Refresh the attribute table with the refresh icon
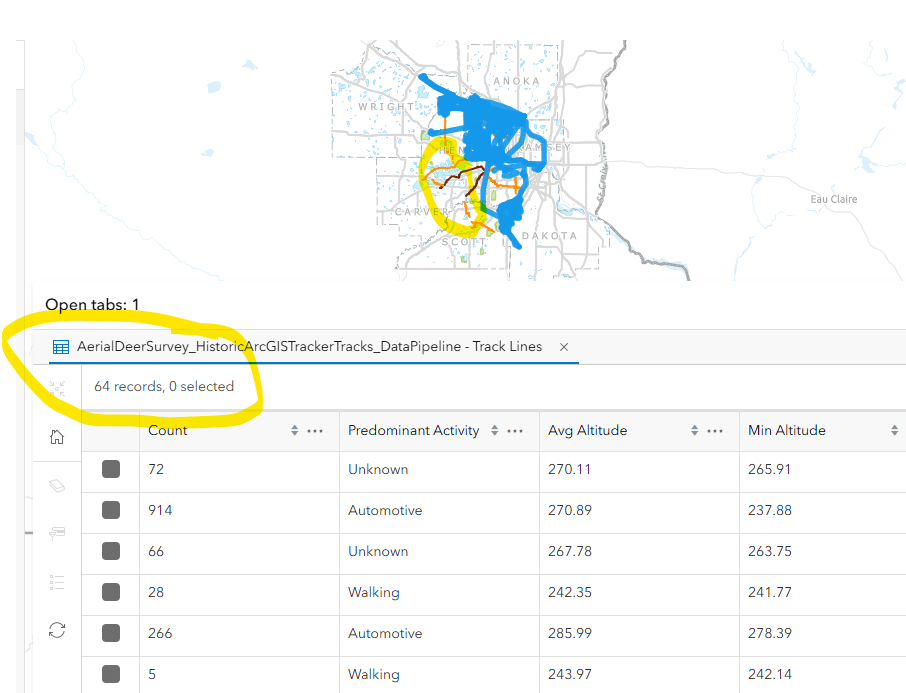Viewport: 906px width, 693px height. pyautogui.click(x=57, y=630)
